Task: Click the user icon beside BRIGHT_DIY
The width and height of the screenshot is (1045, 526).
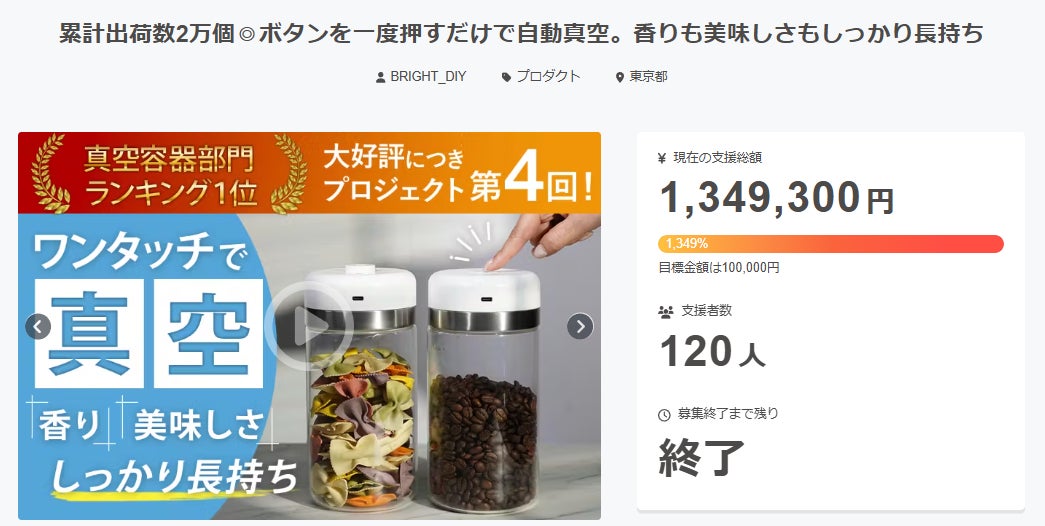Action: [x=381, y=77]
